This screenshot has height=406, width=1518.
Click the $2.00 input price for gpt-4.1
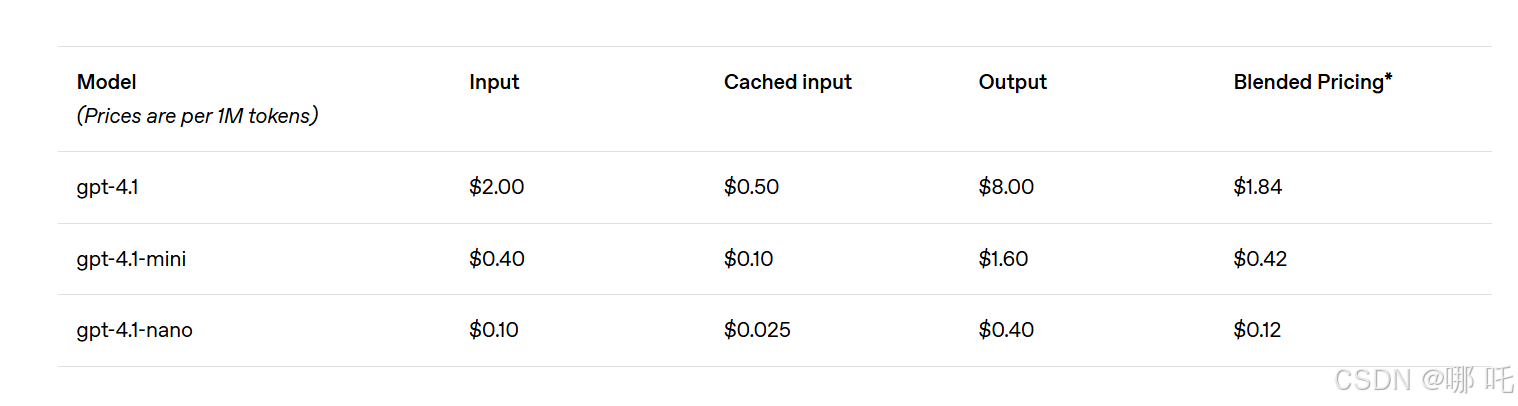click(496, 187)
